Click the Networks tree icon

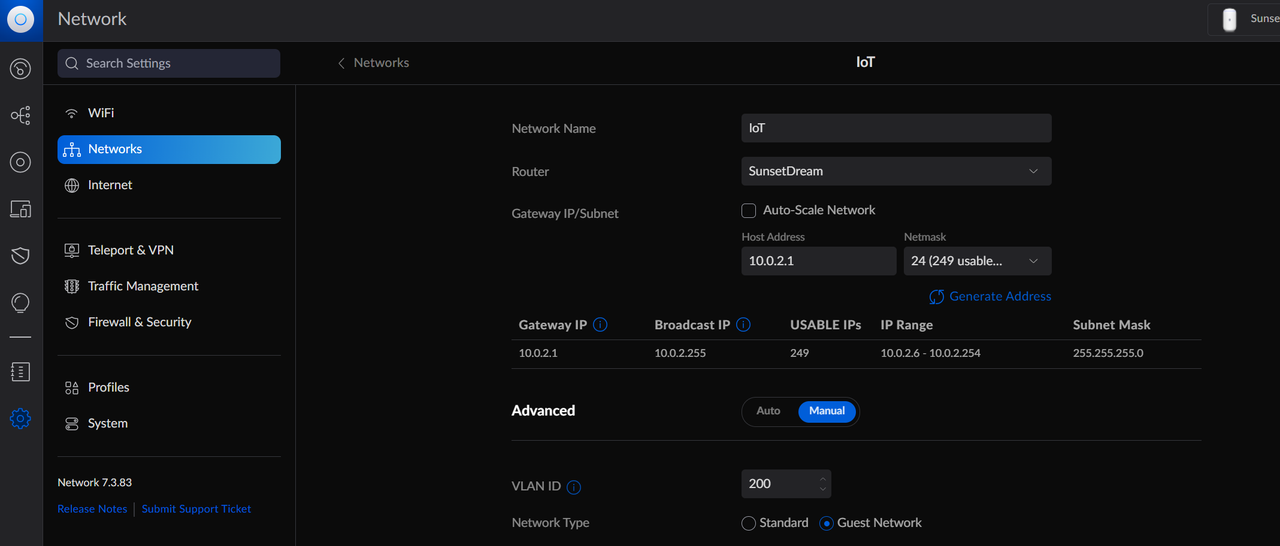click(72, 149)
